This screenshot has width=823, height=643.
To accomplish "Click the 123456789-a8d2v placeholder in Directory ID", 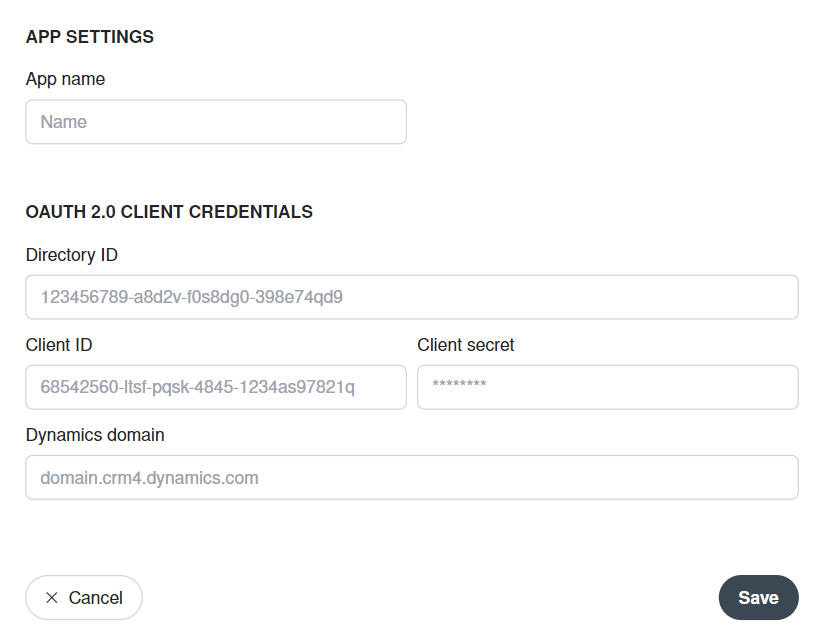I will click(192, 297).
